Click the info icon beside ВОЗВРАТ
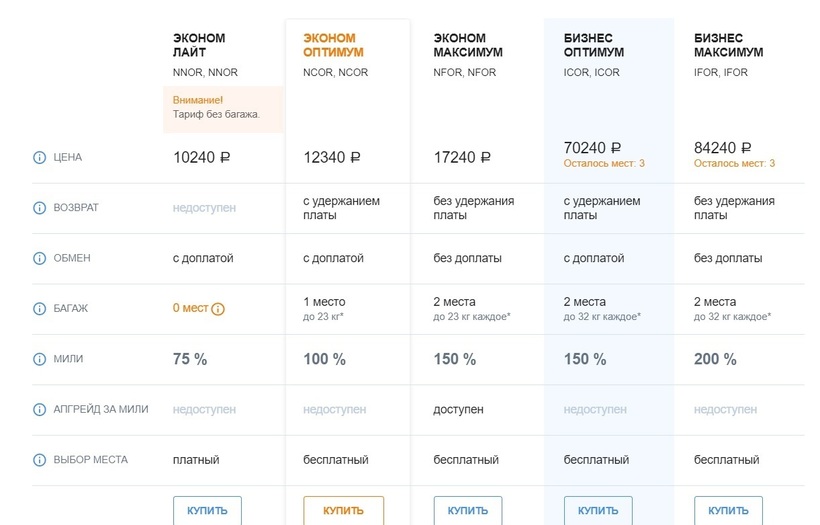Screen dimensions: 820x525 click(40, 208)
